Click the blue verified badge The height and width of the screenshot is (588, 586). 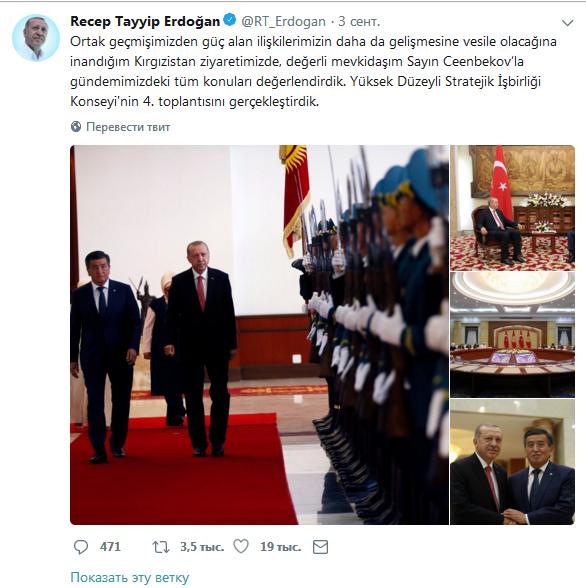(229, 20)
